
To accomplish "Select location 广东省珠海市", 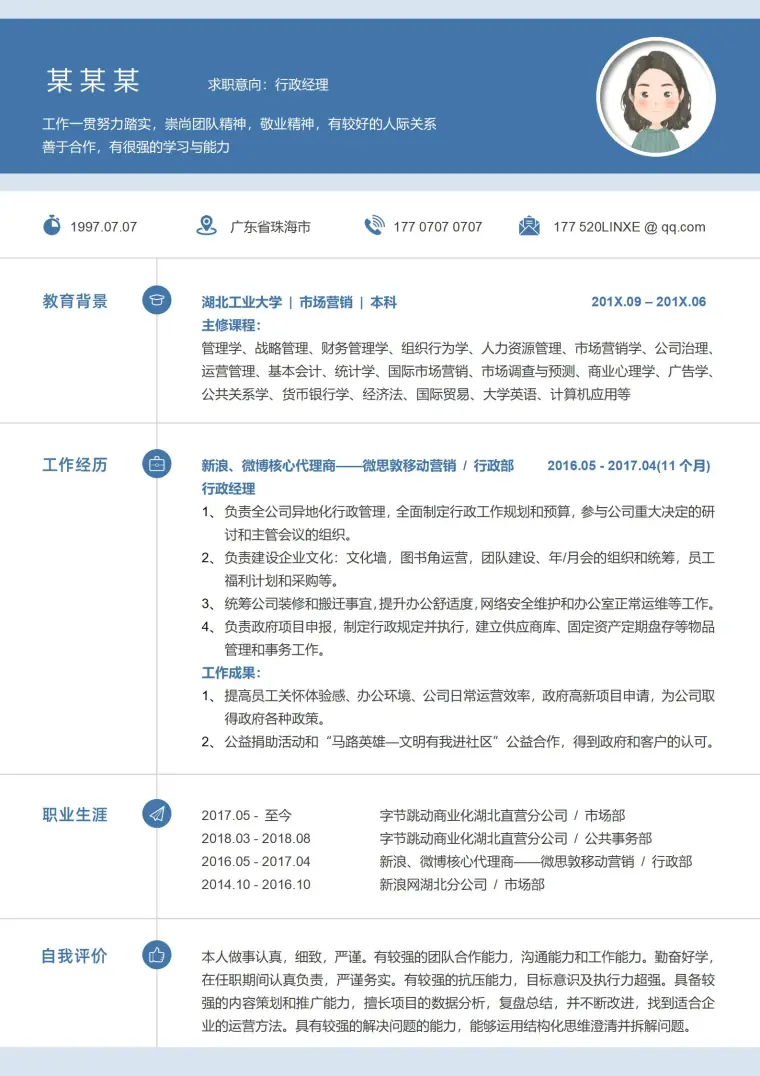I will [270, 226].
